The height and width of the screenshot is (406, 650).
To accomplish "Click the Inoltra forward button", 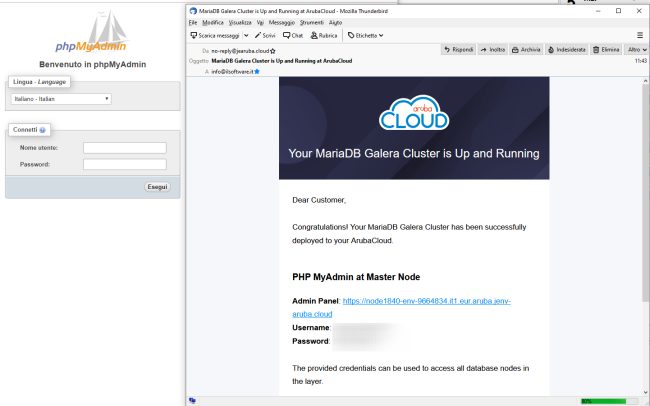I will (x=493, y=50).
